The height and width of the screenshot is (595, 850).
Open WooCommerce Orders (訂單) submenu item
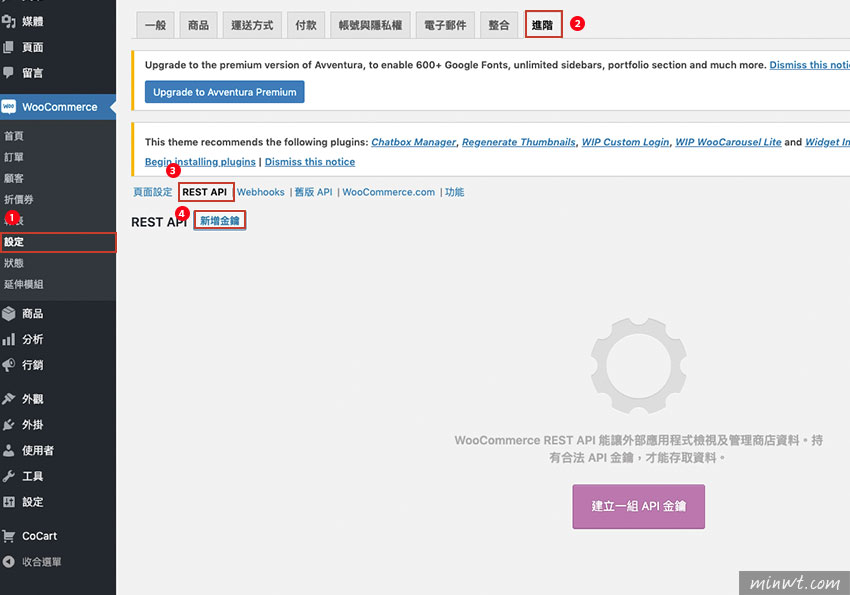tap(14, 157)
